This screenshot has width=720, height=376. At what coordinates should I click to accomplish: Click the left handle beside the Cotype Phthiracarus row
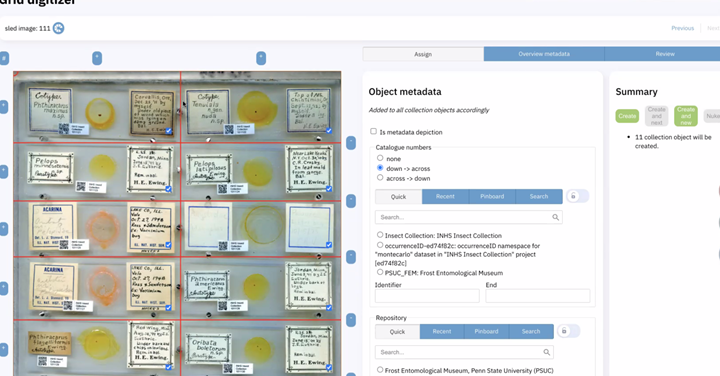4,107
